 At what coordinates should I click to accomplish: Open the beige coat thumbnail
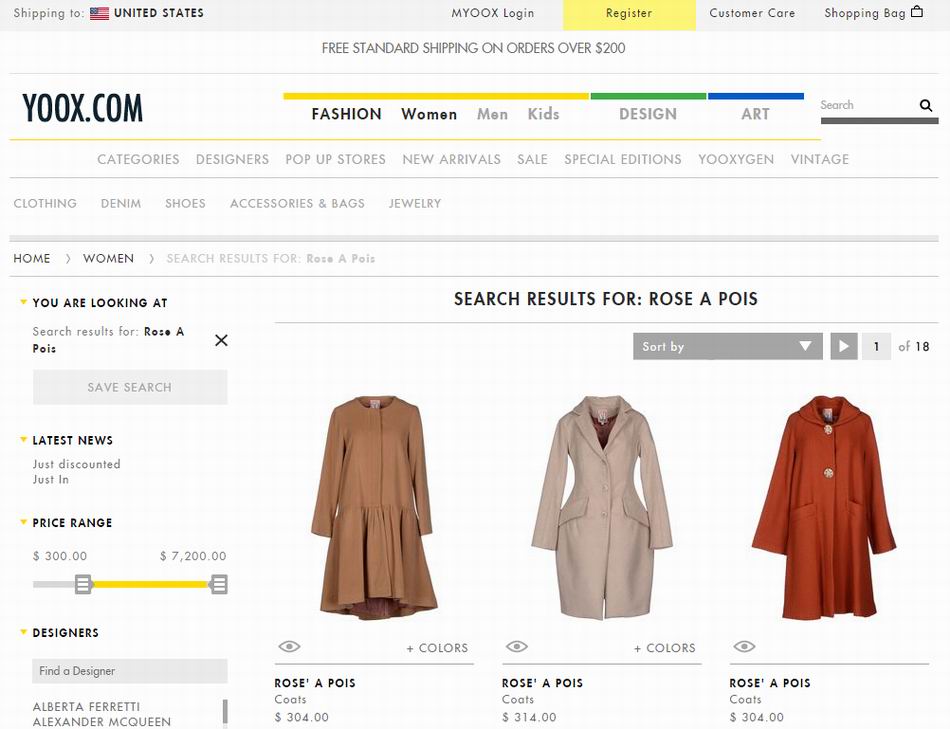[x=602, y=507]
